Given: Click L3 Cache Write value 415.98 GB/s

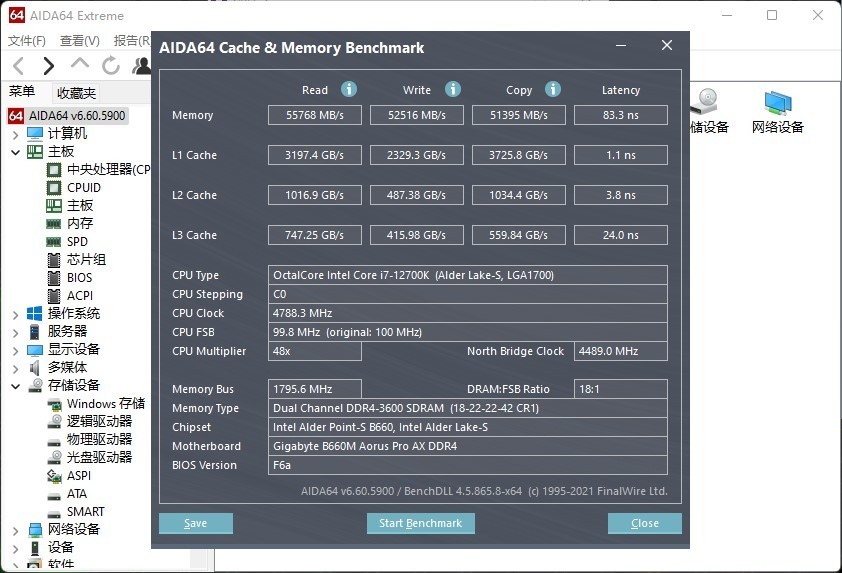Looking at the screenshot, I should tap(417, 235).
